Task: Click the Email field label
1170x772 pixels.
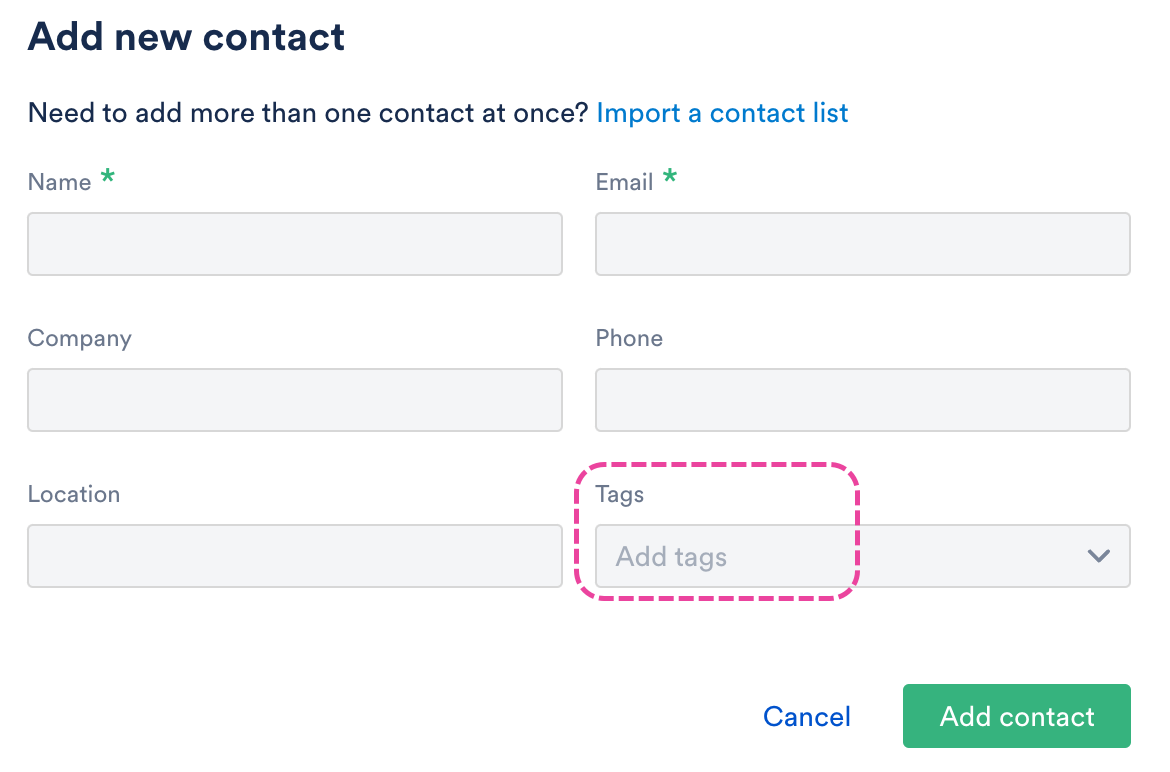Action: [x=624, y=182]
